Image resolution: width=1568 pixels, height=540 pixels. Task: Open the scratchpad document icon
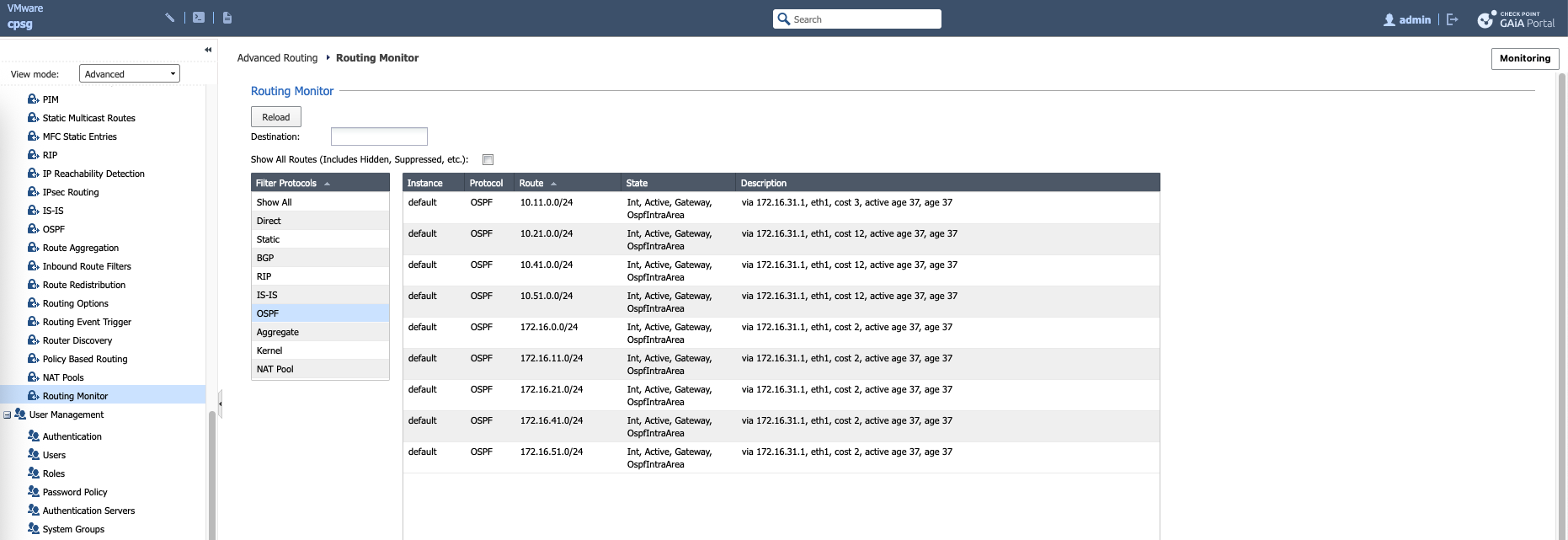pos(227,18)
